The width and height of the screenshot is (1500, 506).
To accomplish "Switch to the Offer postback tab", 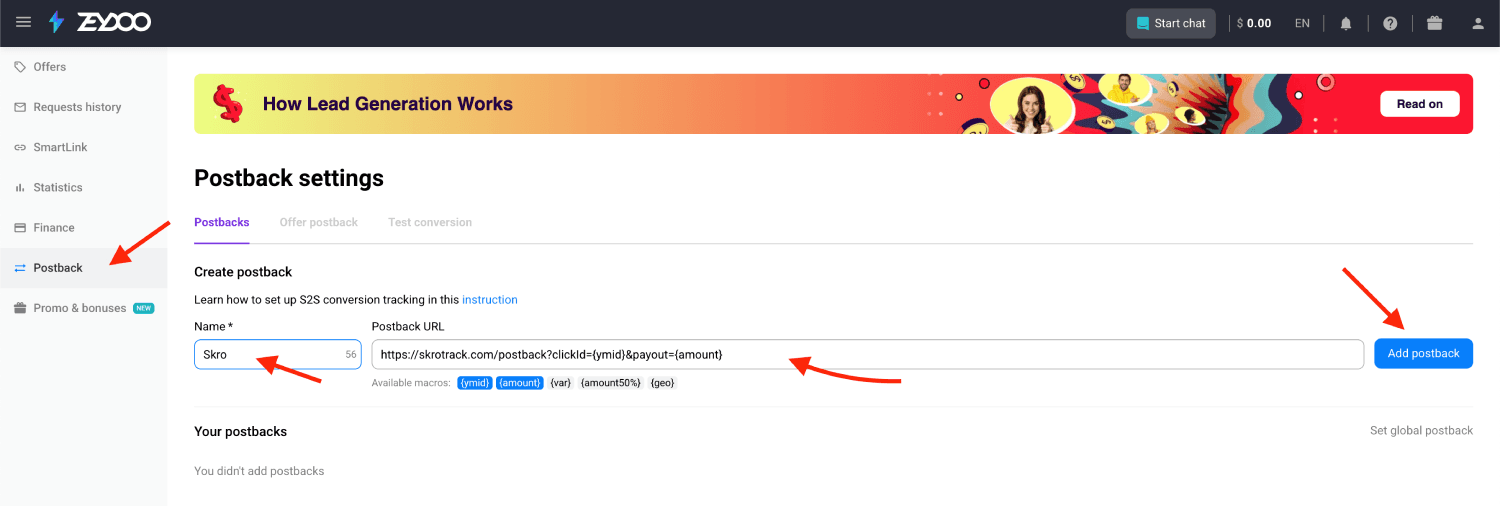I will (x=319, y=222).
